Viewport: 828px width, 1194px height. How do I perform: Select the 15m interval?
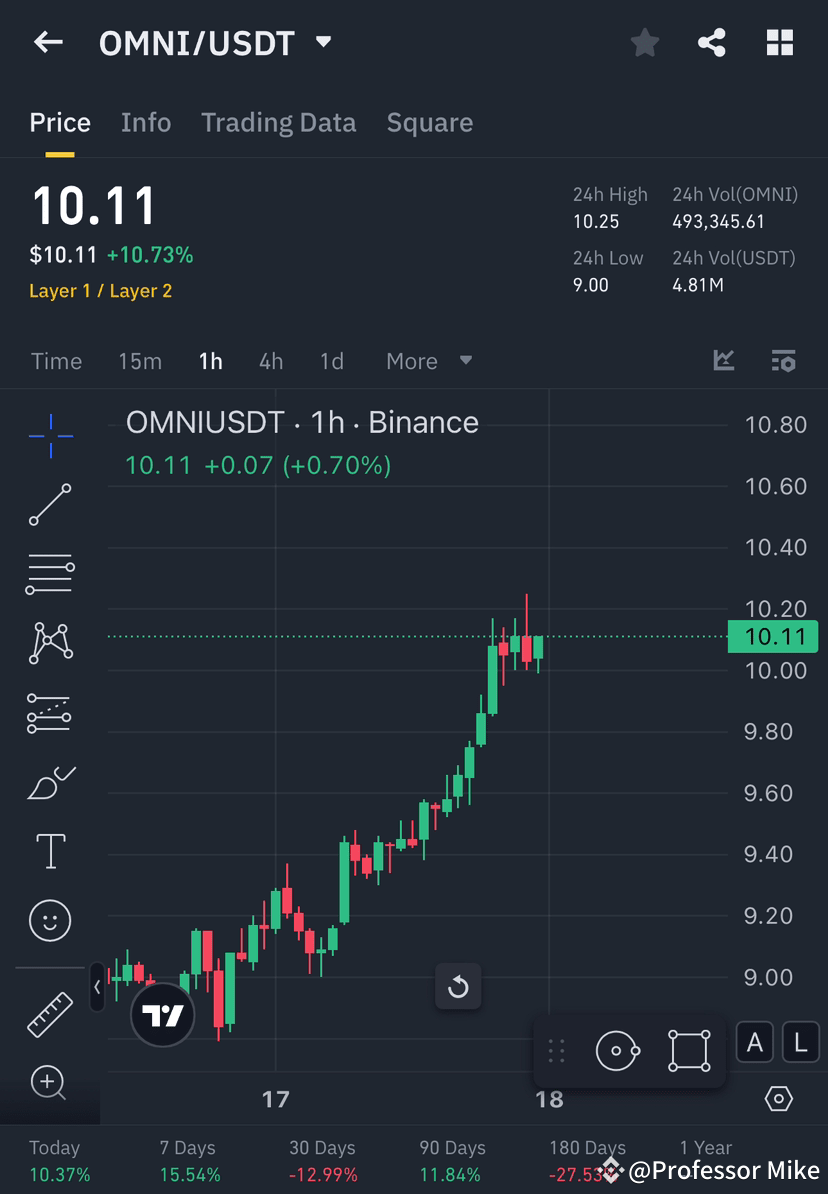pos(140,361)
